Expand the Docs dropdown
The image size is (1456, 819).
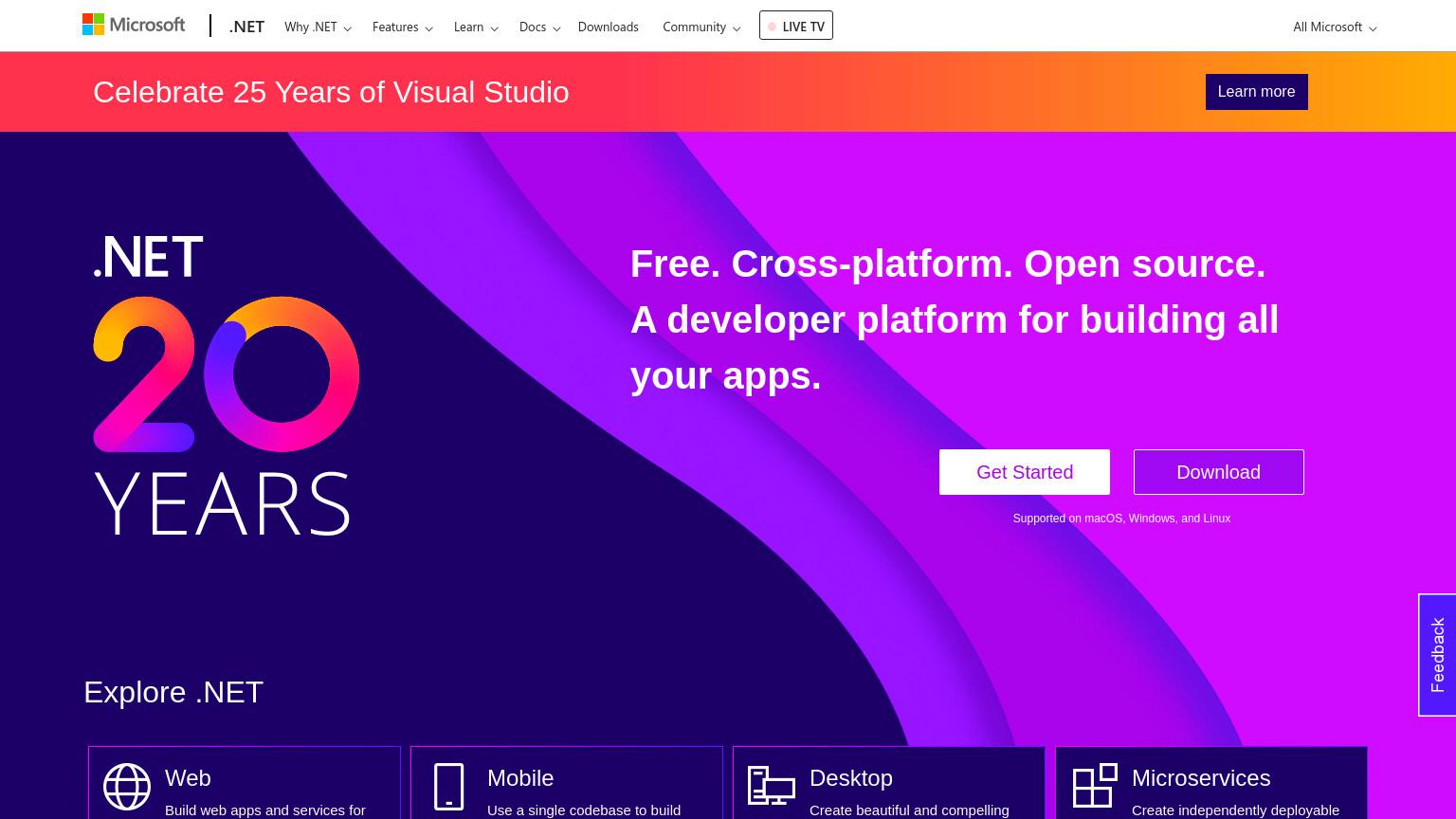540,27
